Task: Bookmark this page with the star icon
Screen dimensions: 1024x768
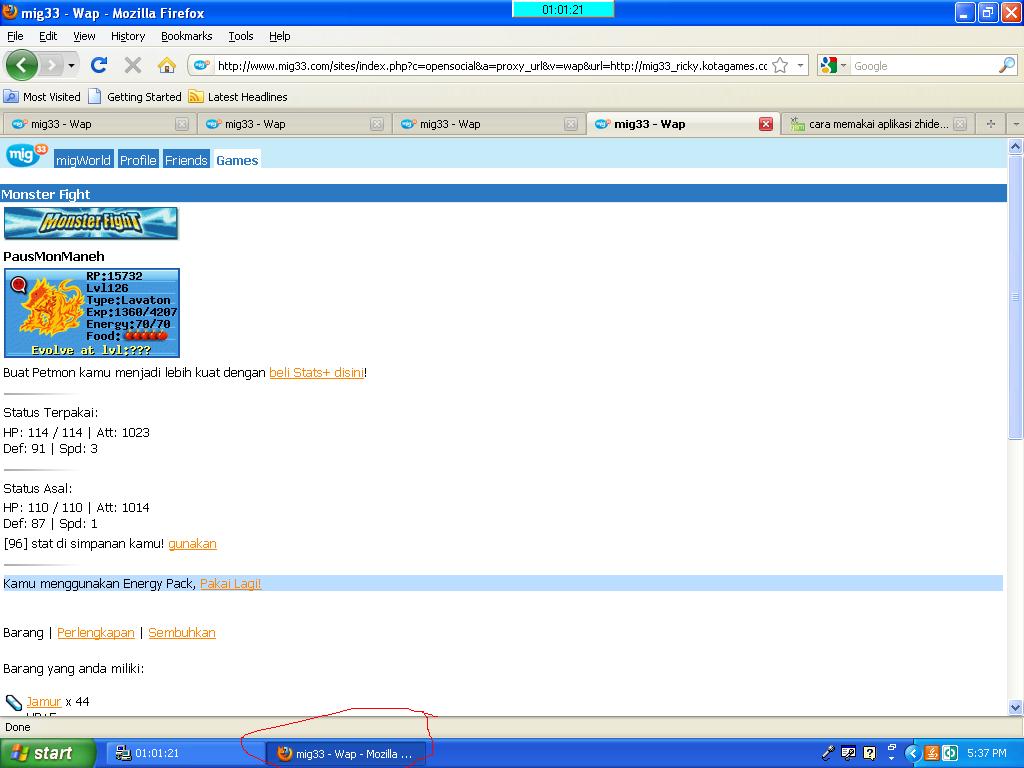Action: point(780,65)
